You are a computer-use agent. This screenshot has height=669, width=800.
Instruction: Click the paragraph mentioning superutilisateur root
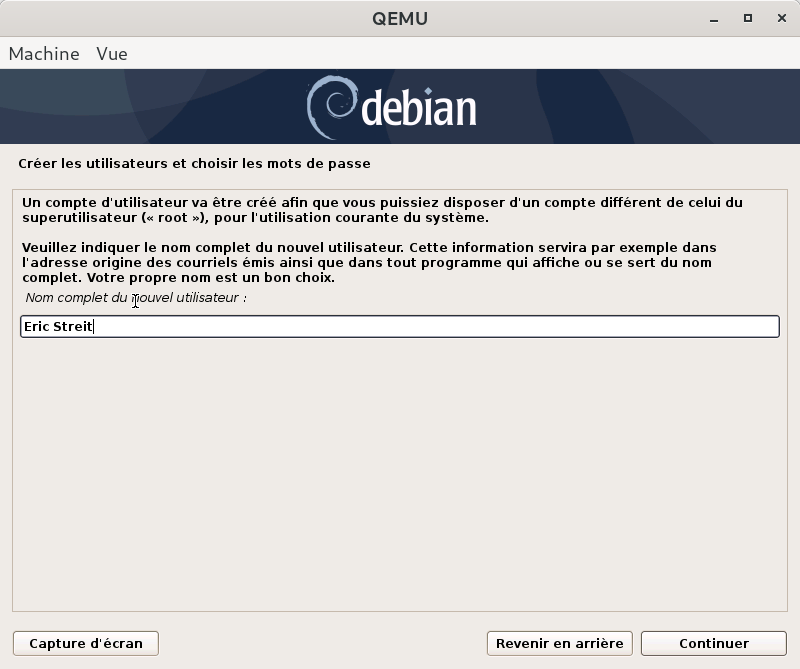381,210
